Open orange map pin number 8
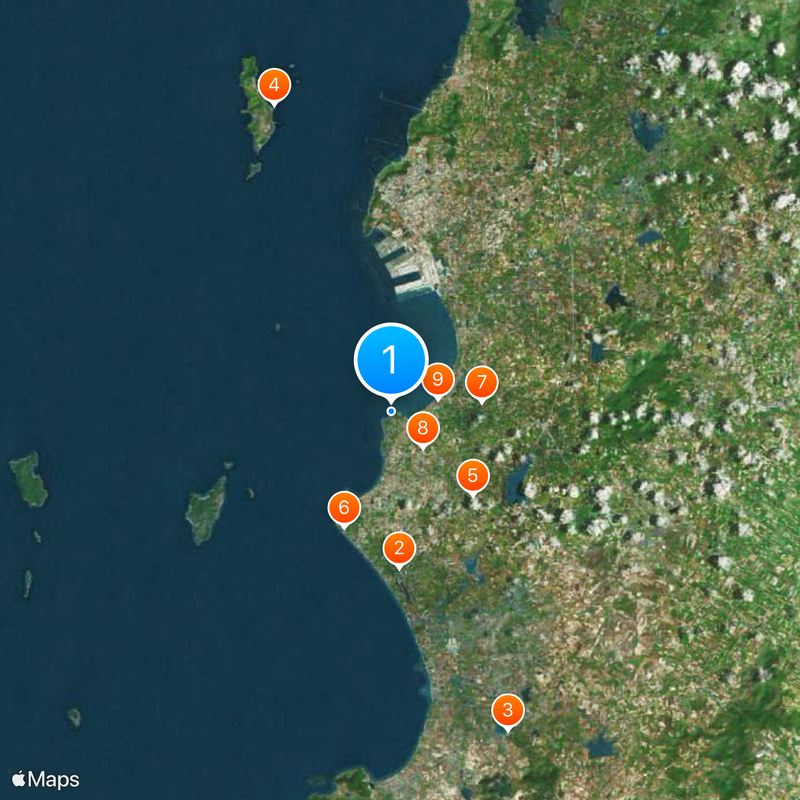This screenshot has height=800, width=800. click(x=423, y=428)
